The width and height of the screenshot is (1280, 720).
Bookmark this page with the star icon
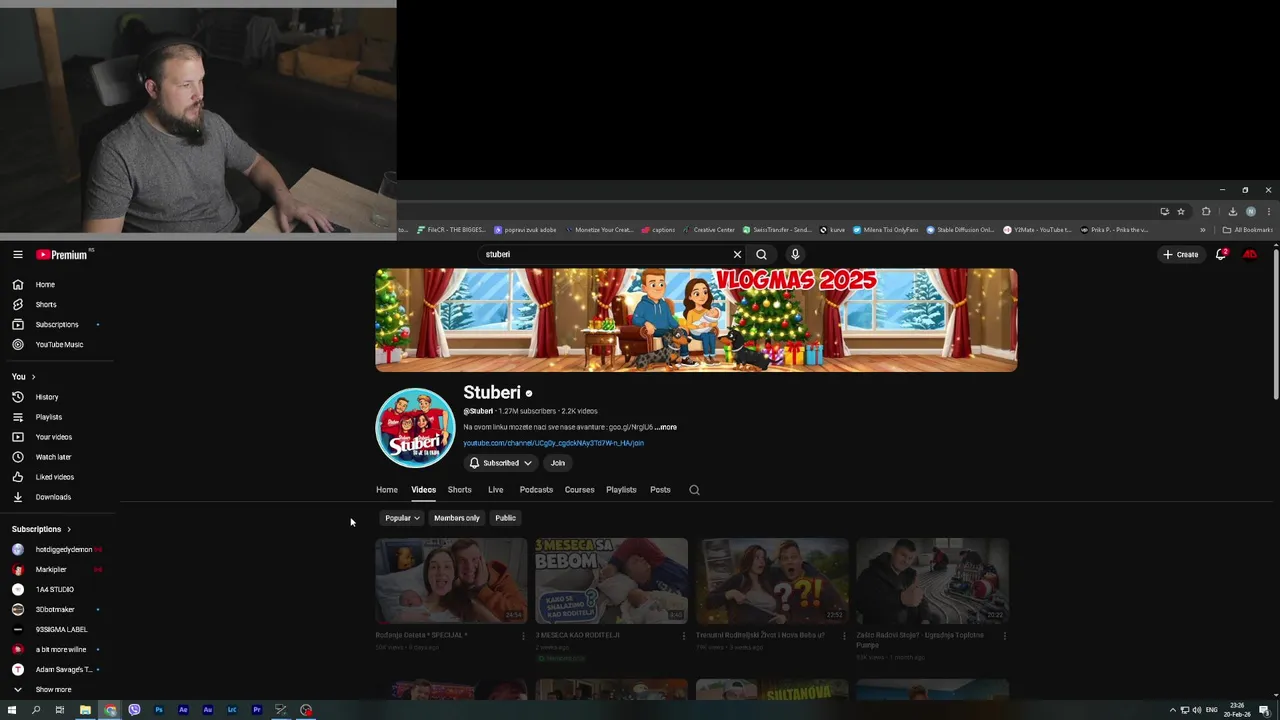1181,212
